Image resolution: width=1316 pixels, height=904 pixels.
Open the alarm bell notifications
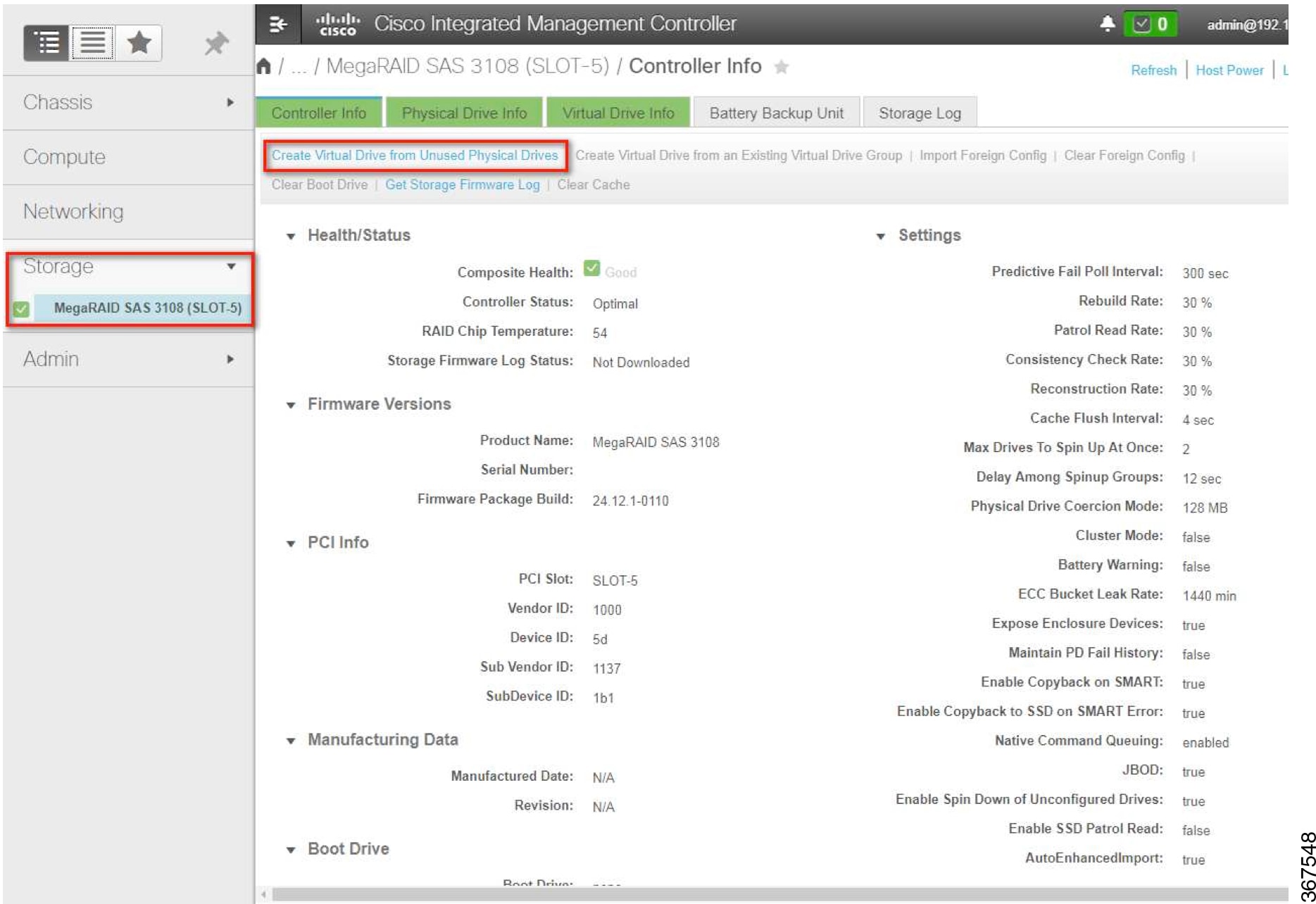tap(1108, 24)
